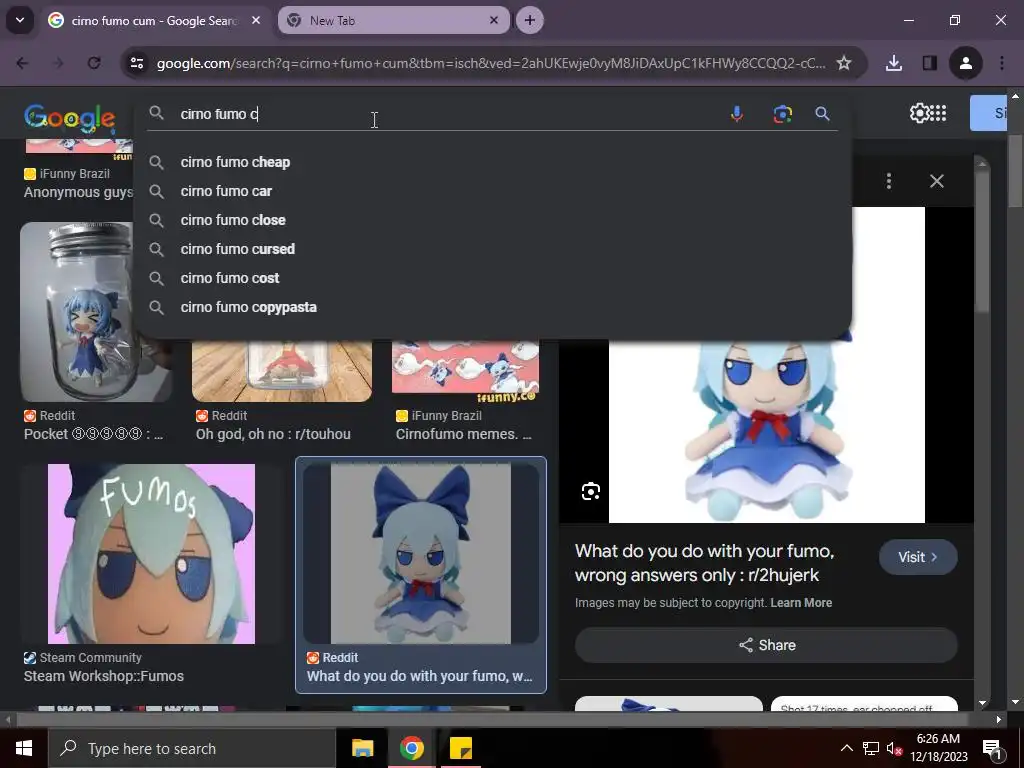Open the Windows notification center
This screenshot has width=1024, height=768.
pos(992,748)
